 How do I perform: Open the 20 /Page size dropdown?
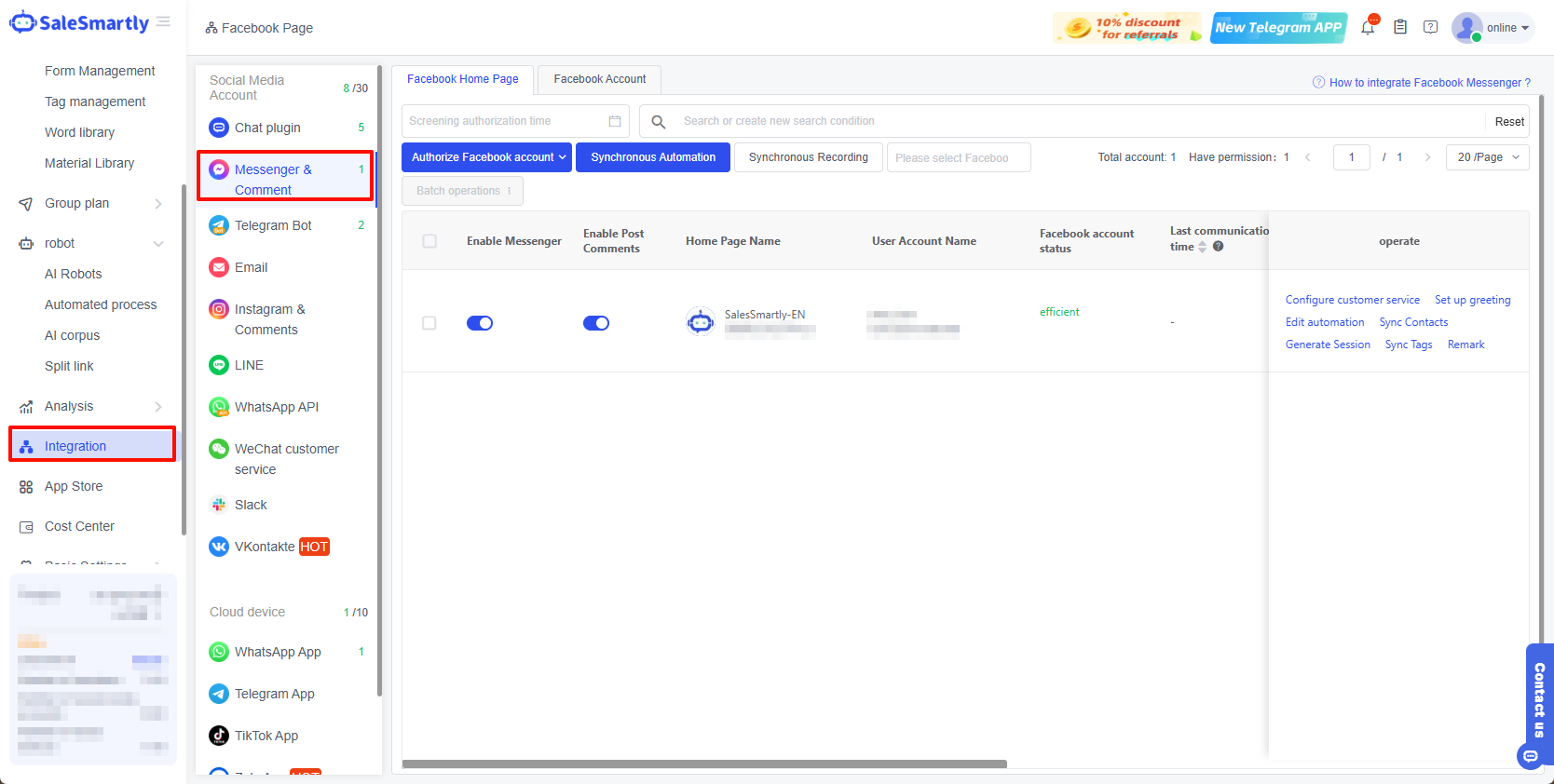point(1487,157)
